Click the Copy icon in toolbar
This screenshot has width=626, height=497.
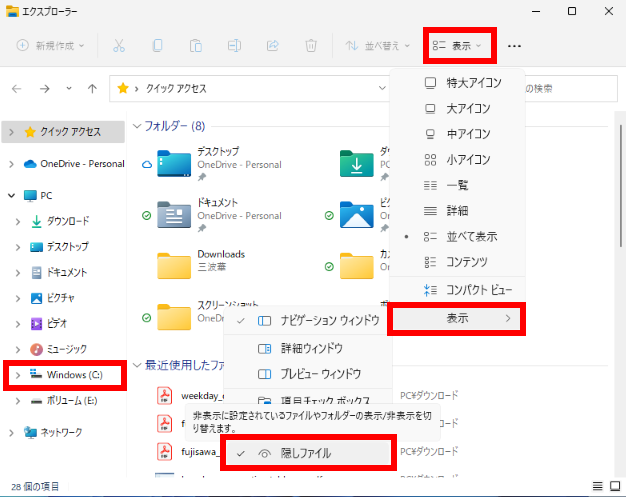(157, 46)
